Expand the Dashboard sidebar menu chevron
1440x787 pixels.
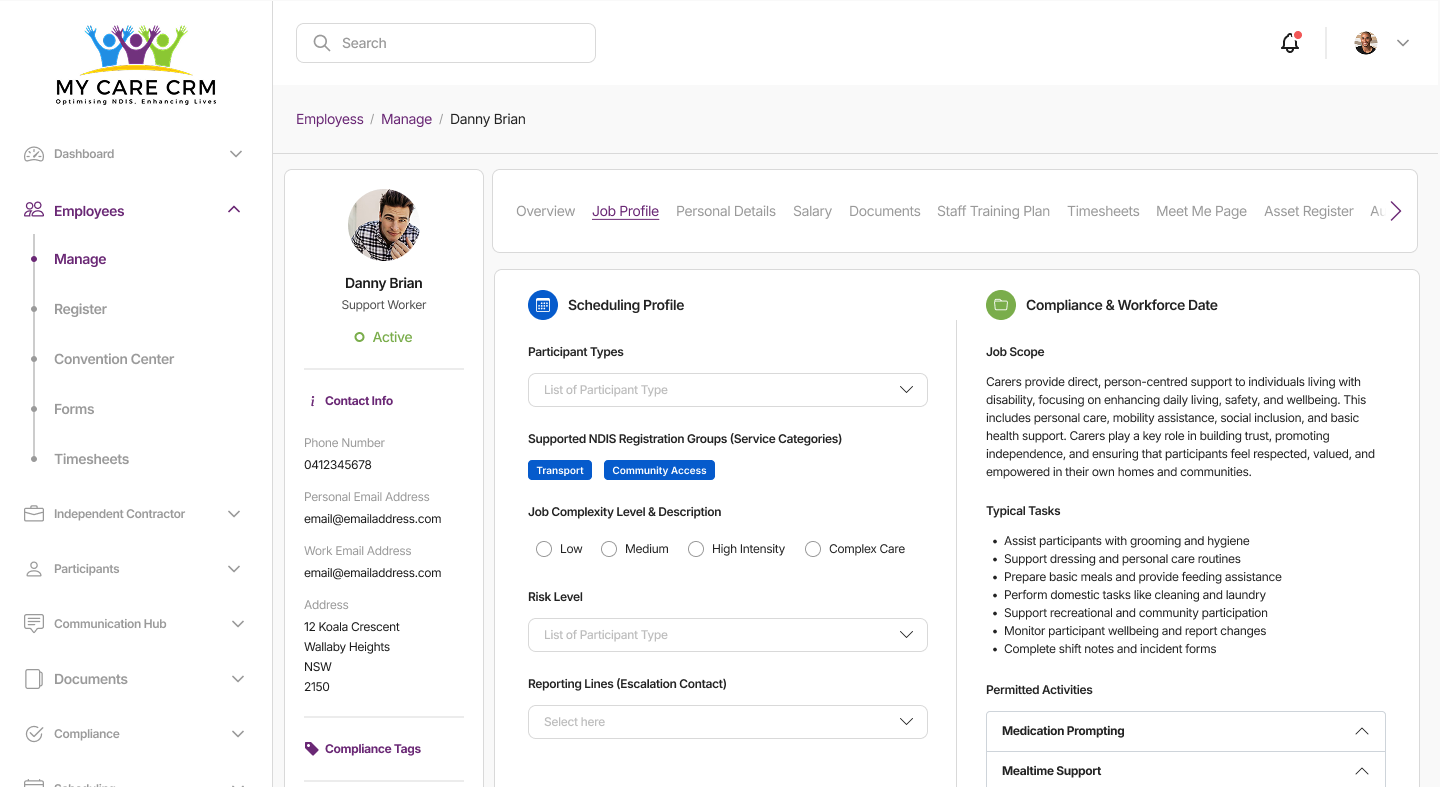(x=236, y=154)
